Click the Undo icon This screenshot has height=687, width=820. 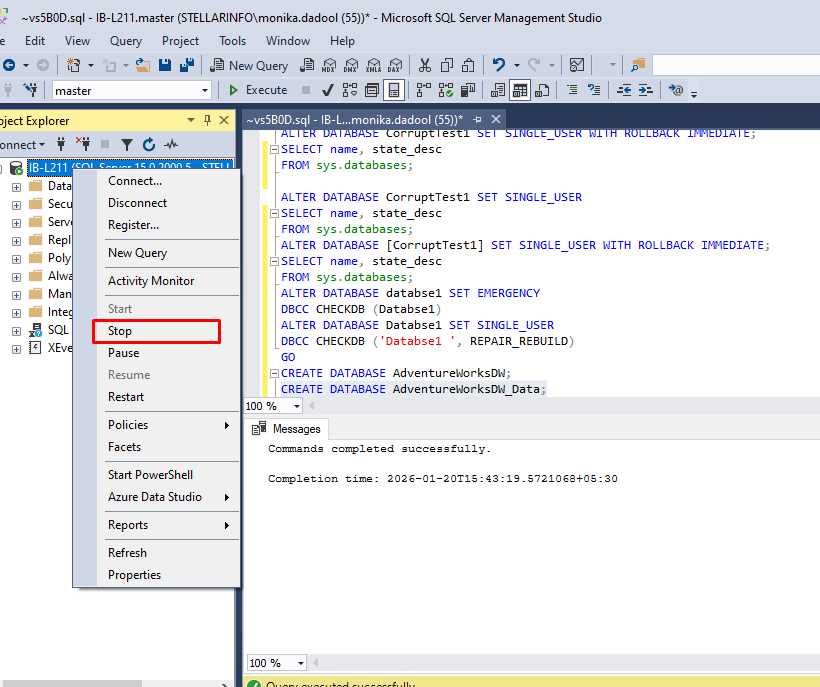[499, 64]
